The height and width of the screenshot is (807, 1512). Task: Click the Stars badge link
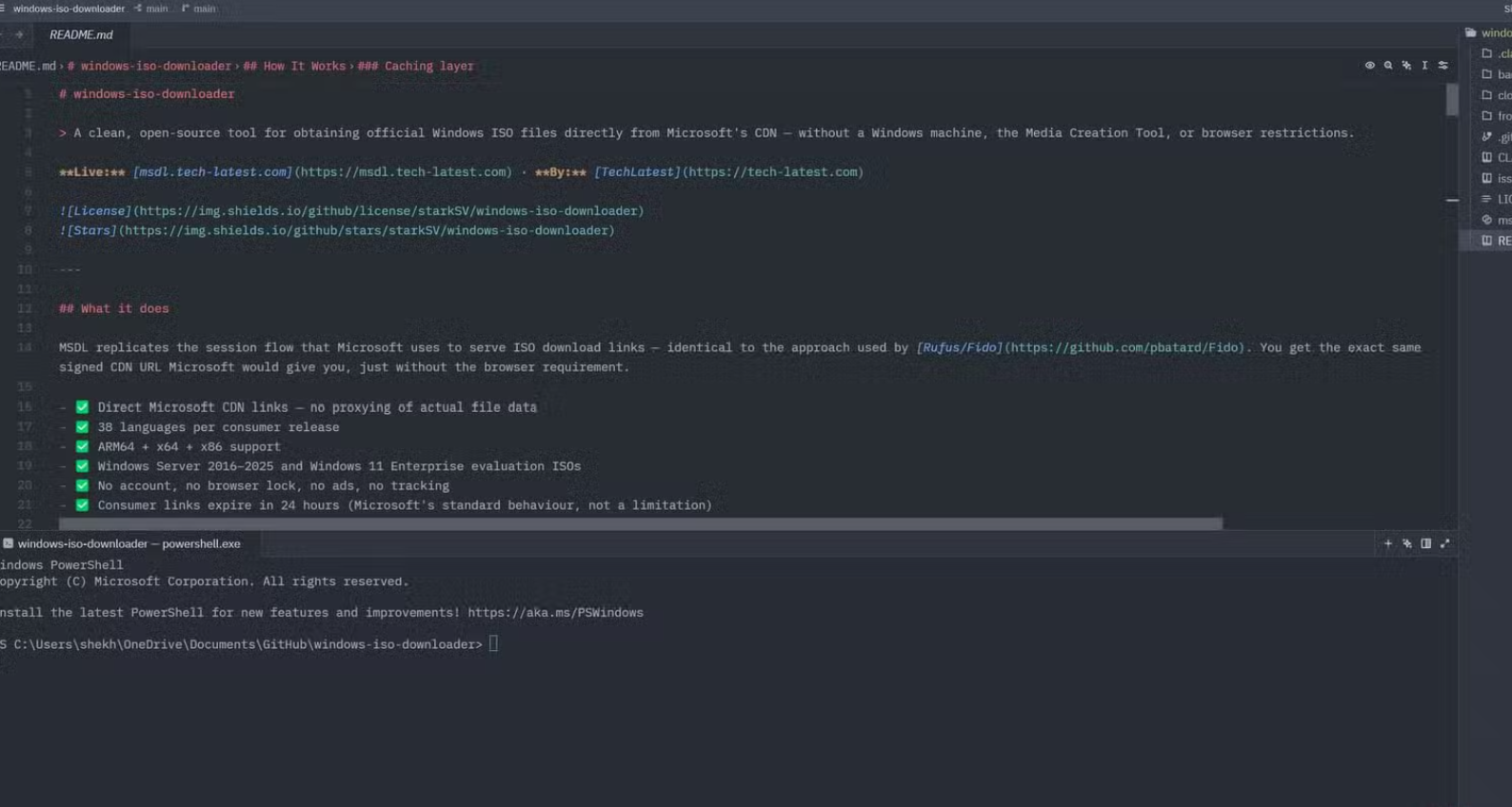click(x=337, y=230)
